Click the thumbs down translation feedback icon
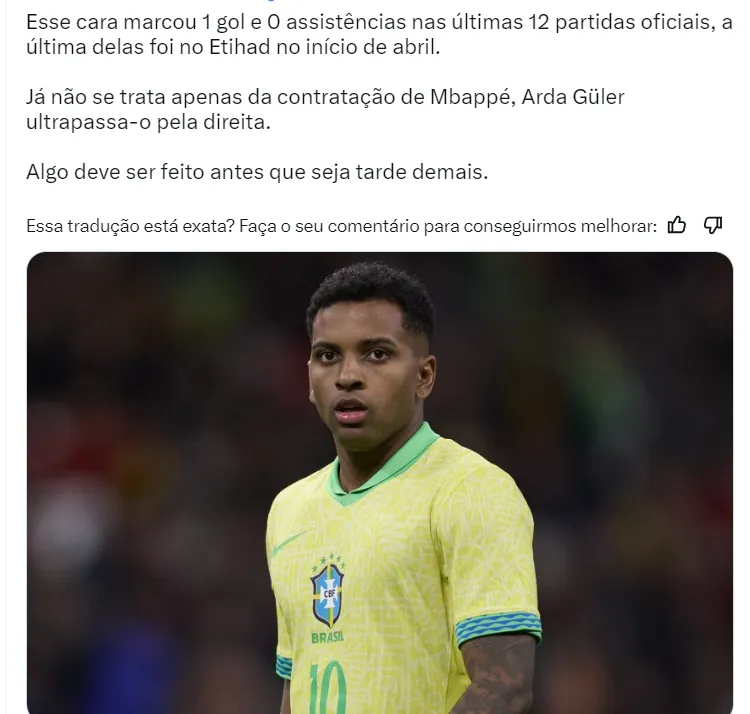Image resolution: width=750 pixels, height=714 pixels. 713,225
